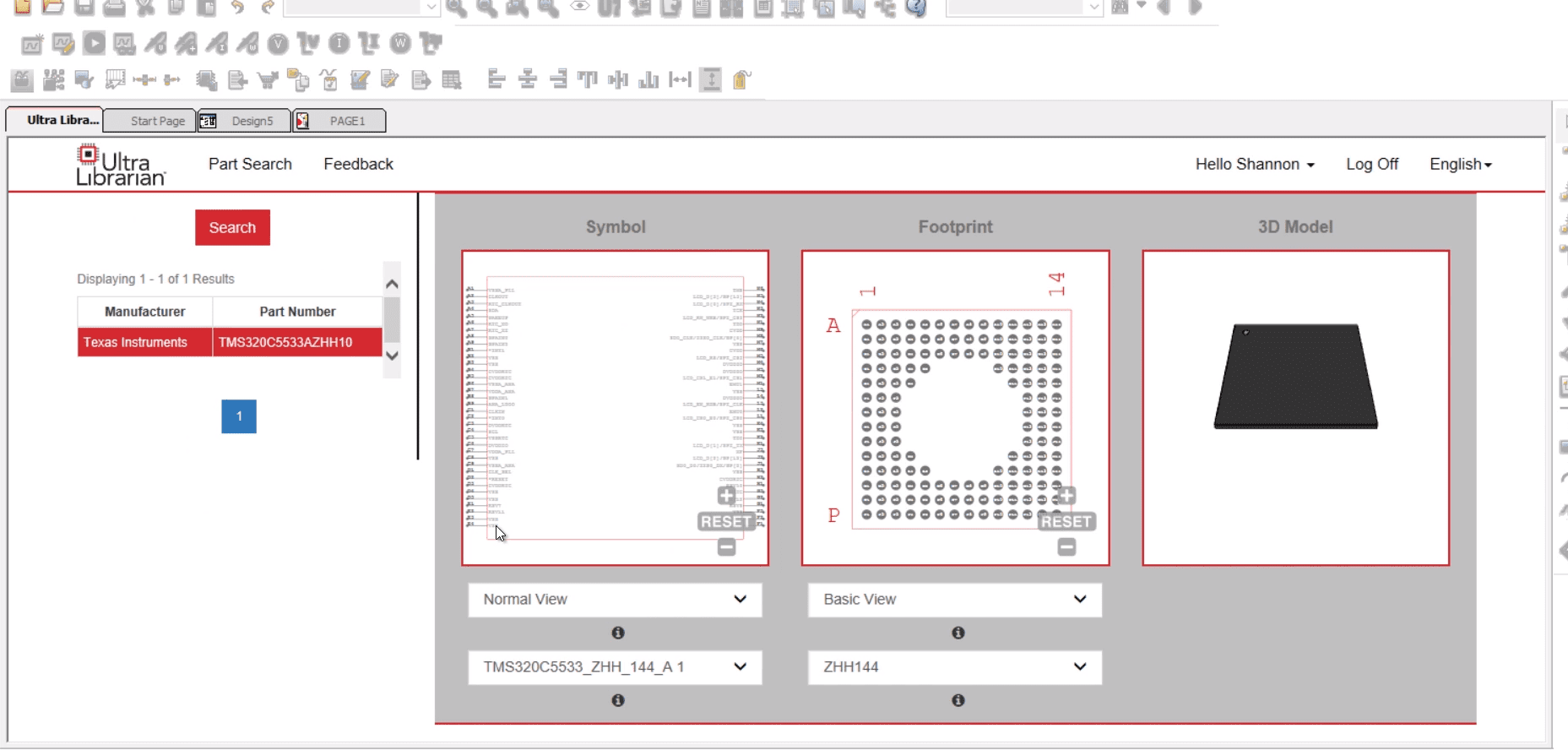Click the Log Off link
1568x750 pixels.
[1372, 164]
